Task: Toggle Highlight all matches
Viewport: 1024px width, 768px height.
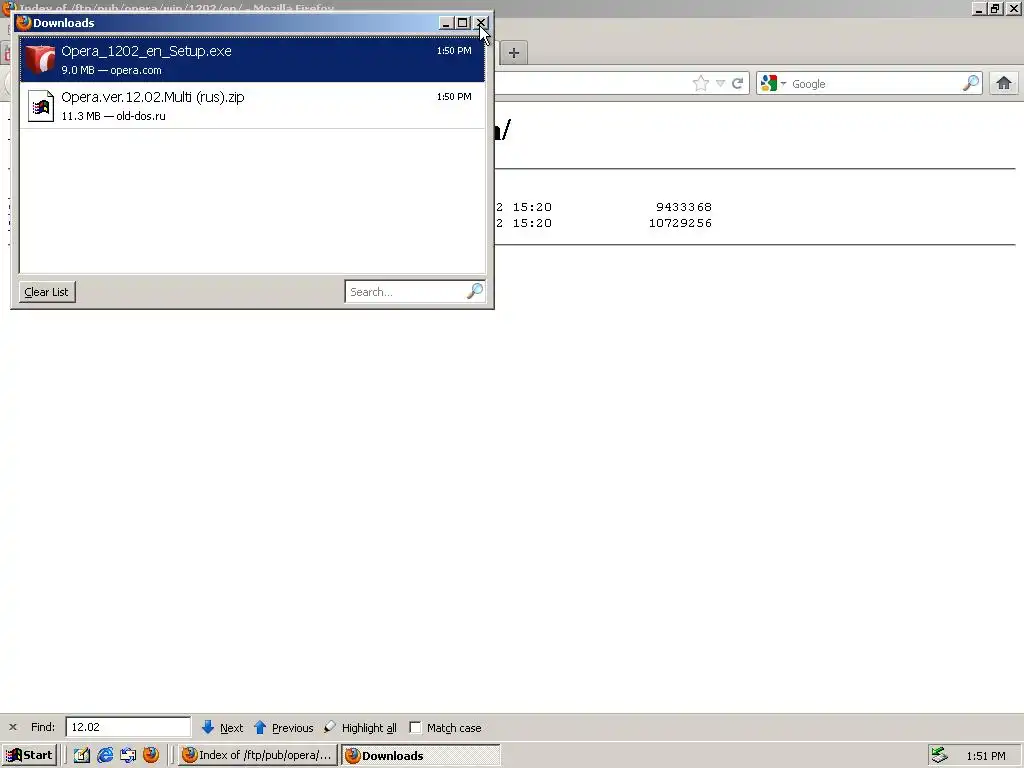Action: tap(360, 728)
